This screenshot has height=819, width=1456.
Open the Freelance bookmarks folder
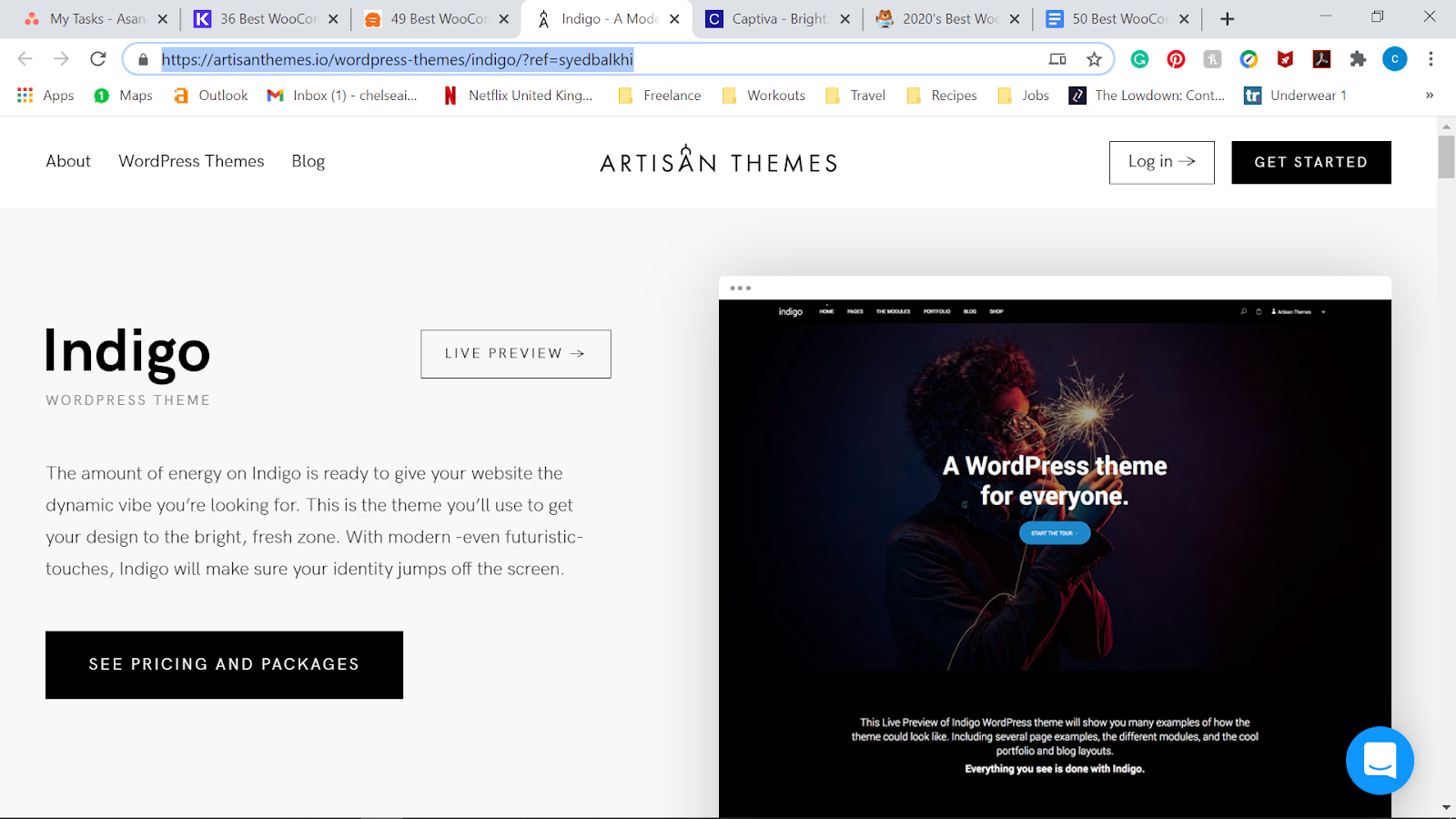pyautogui.click(x=660, y=96)
